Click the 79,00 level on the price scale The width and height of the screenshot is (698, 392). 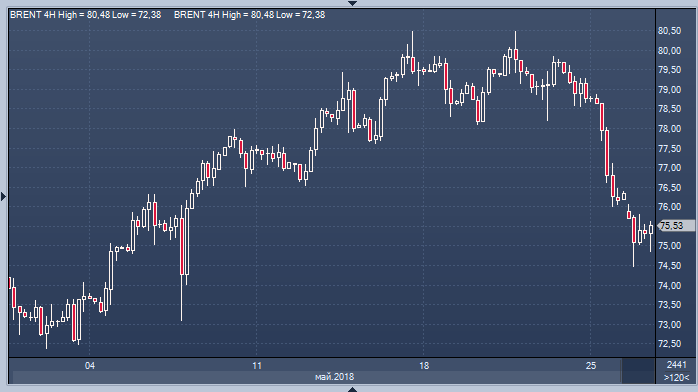[670, 89]
